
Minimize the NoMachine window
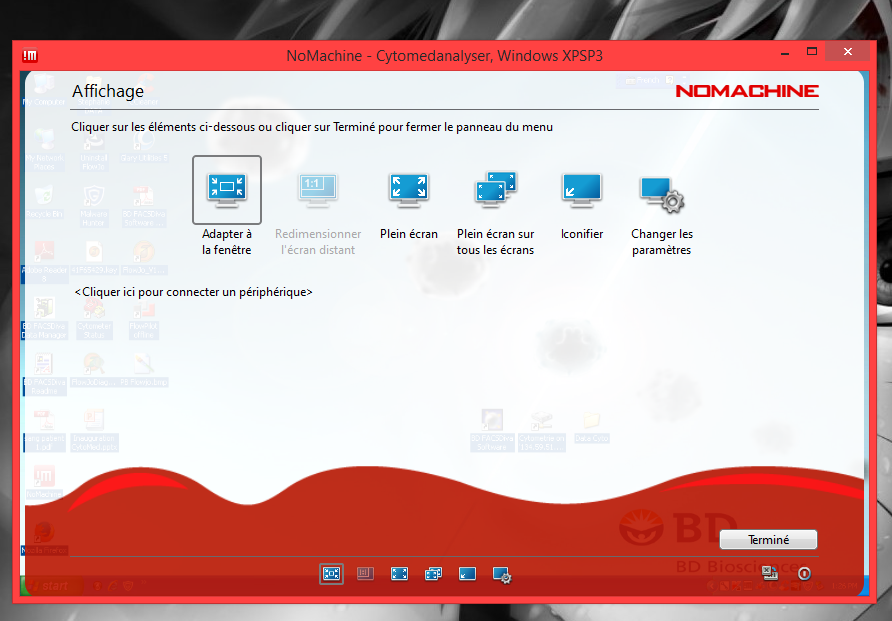point(785,52)
